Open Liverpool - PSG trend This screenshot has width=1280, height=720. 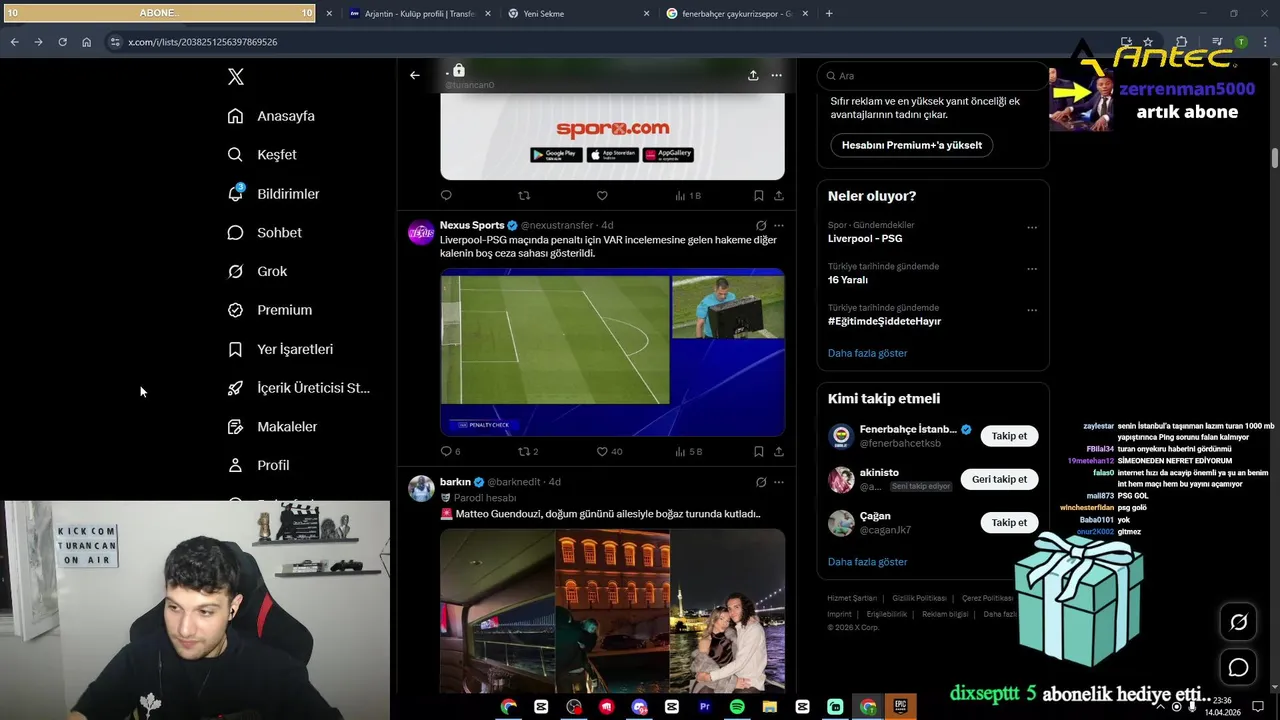click(x=865, y=239)
